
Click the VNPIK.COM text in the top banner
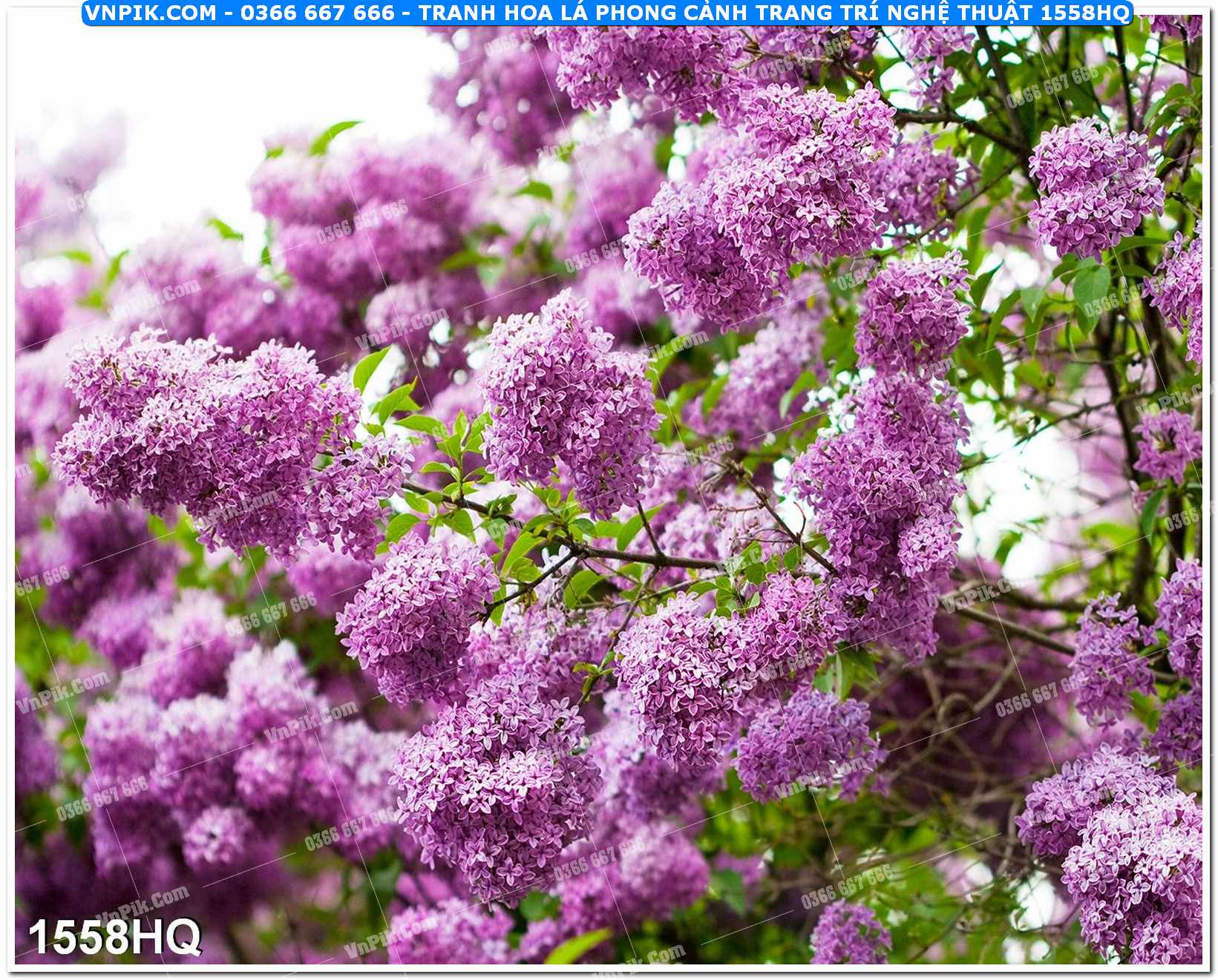150,13
